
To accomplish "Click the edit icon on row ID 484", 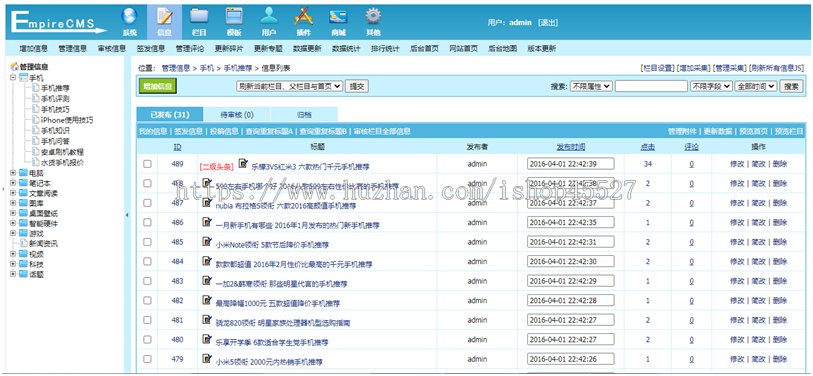I will click(x=207, y=261).
